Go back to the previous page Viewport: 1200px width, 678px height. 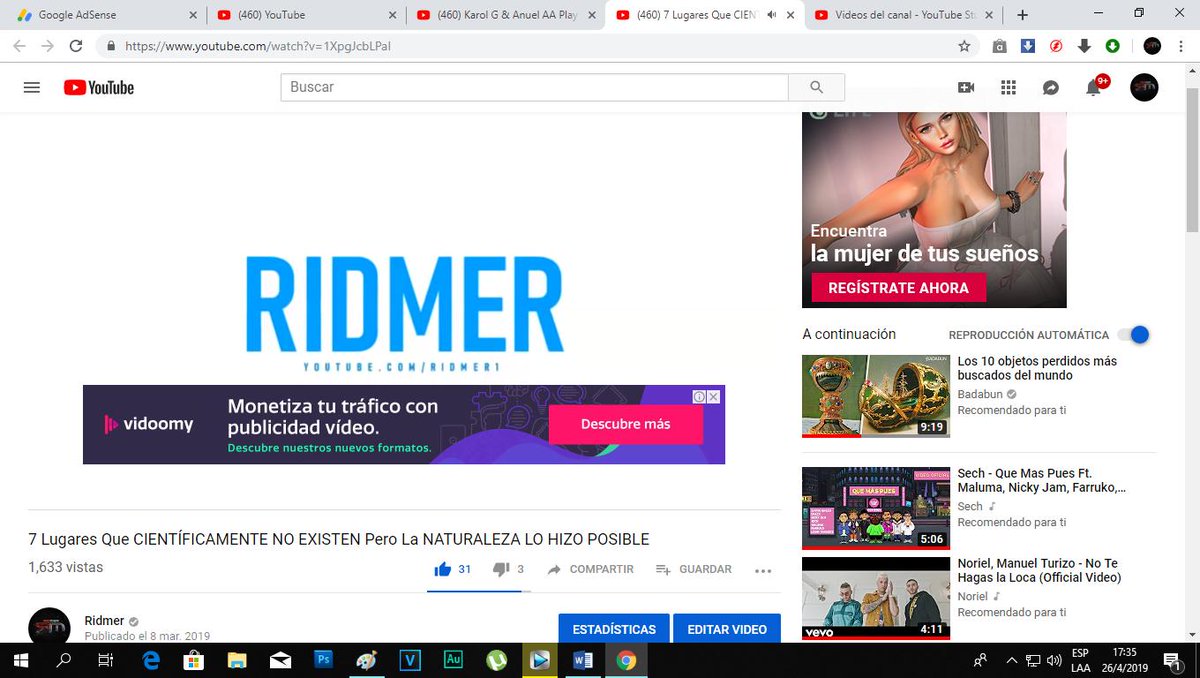[x=19, y=46]
